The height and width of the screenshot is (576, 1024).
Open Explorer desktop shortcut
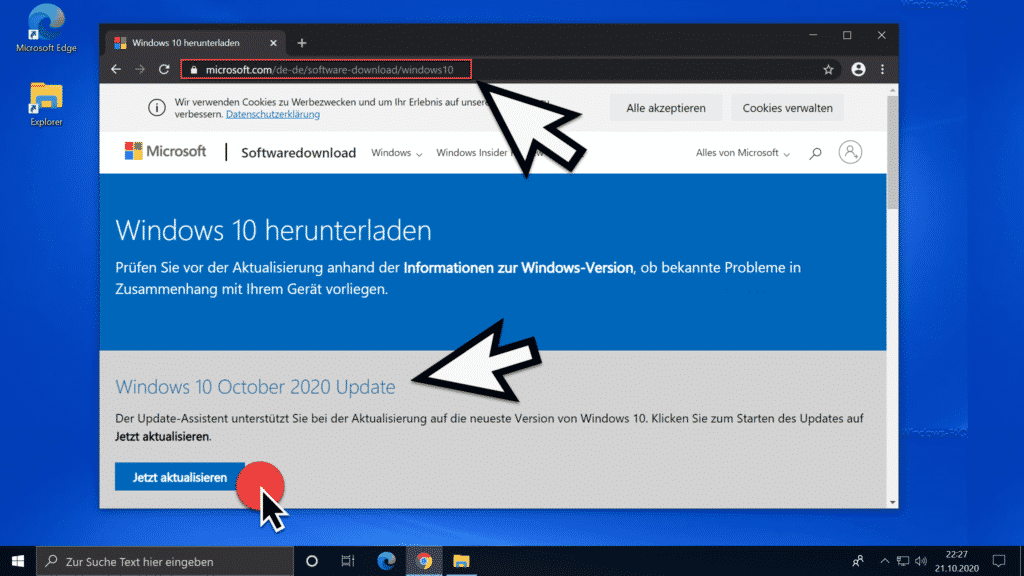click(x=46, y=104)
